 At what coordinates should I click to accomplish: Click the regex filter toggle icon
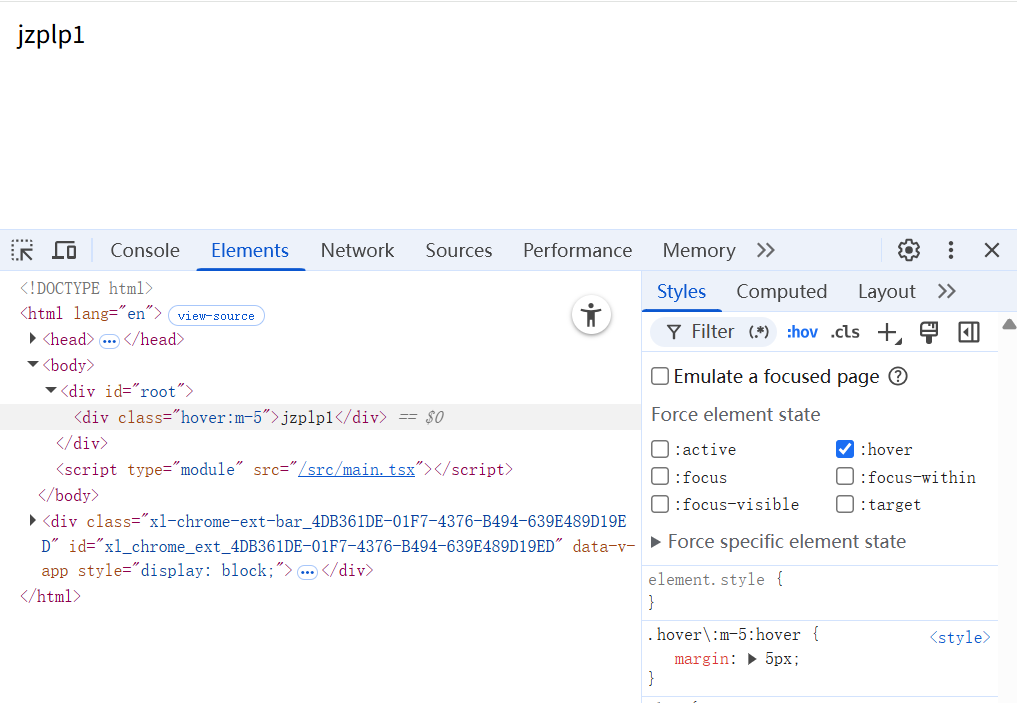click(x=759, y=332)
